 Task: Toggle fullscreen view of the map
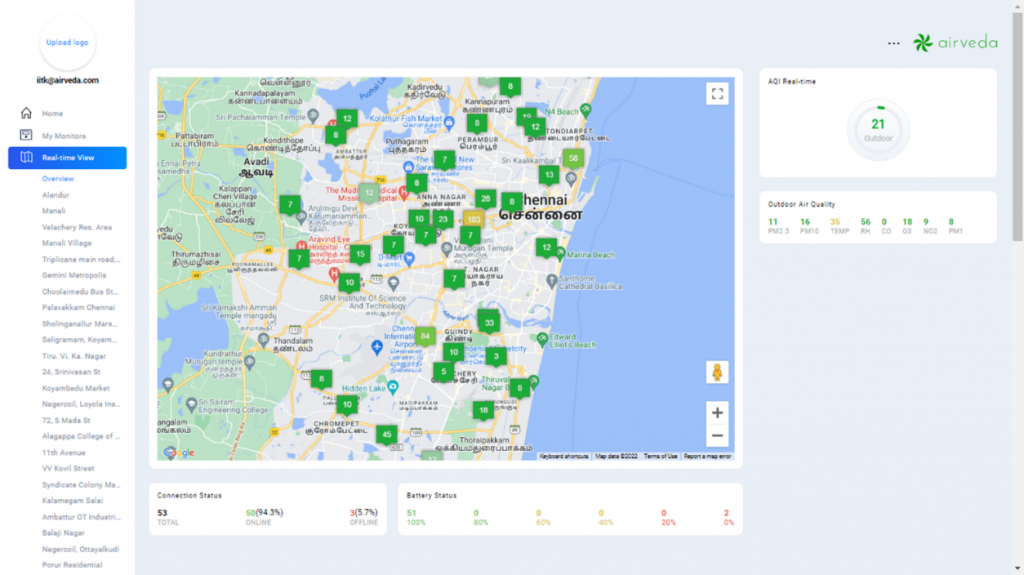tap(716, 94)
